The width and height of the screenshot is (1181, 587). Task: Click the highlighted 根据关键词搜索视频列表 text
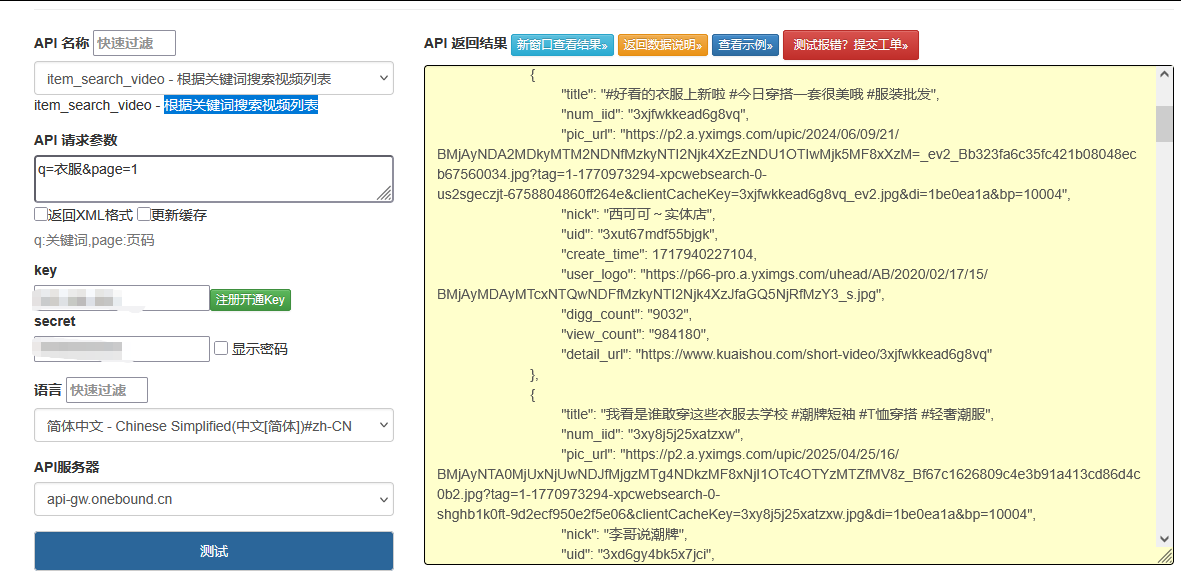click(241, 105)
